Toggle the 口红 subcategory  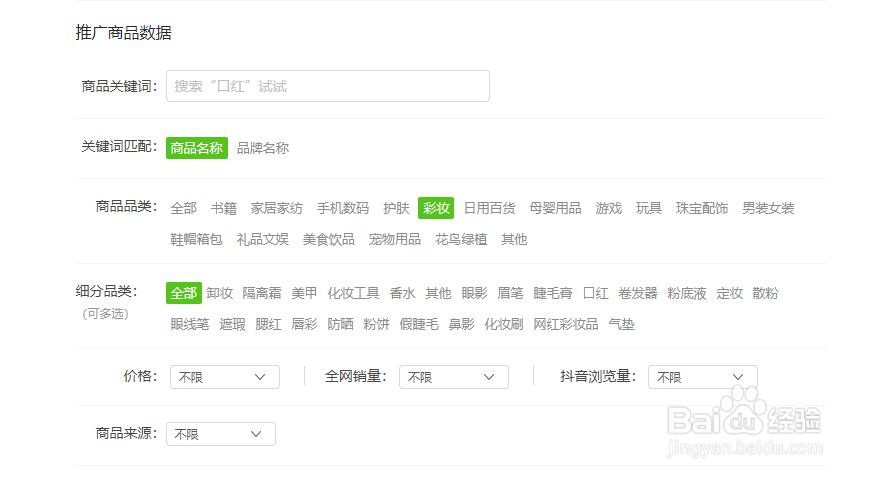pos(595,293)
